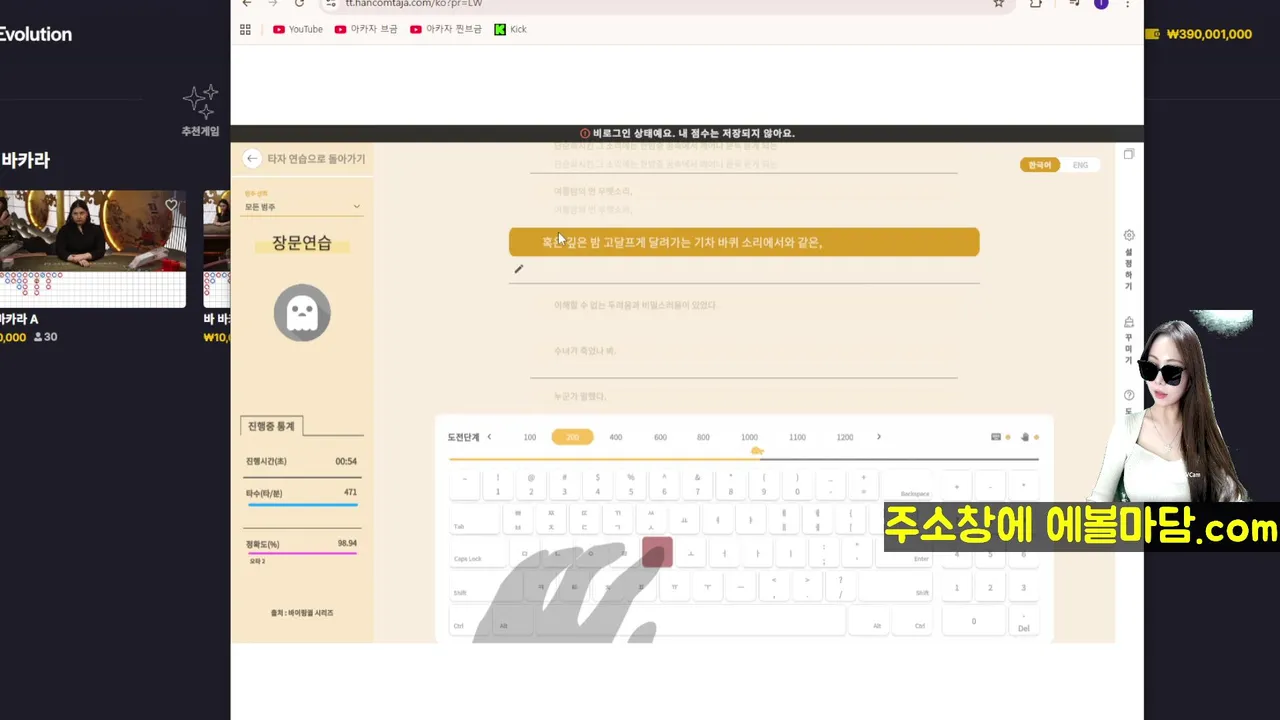Click the 타수(타/분) blue speed bar
The height and width of the screenshot is (720, 1280).
click(x=302, y=505)
